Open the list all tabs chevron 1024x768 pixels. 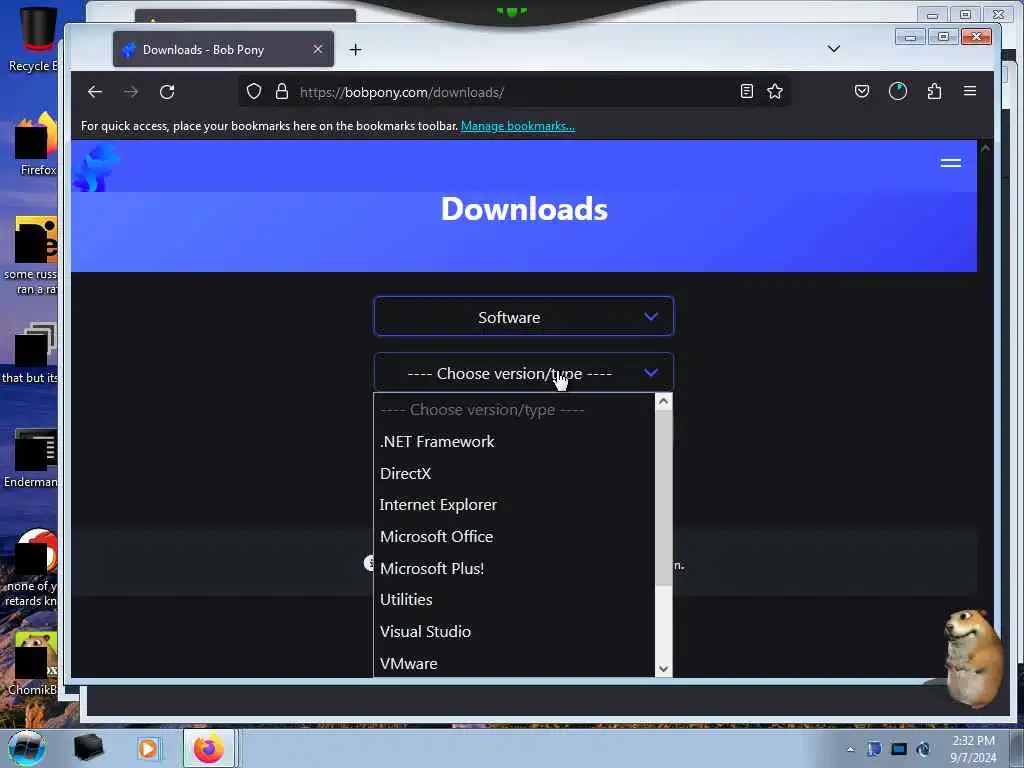(833, 49)
